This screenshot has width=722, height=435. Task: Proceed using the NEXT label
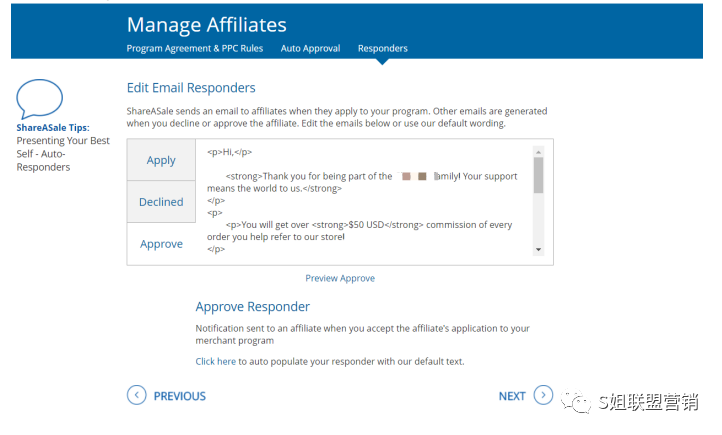512,396
